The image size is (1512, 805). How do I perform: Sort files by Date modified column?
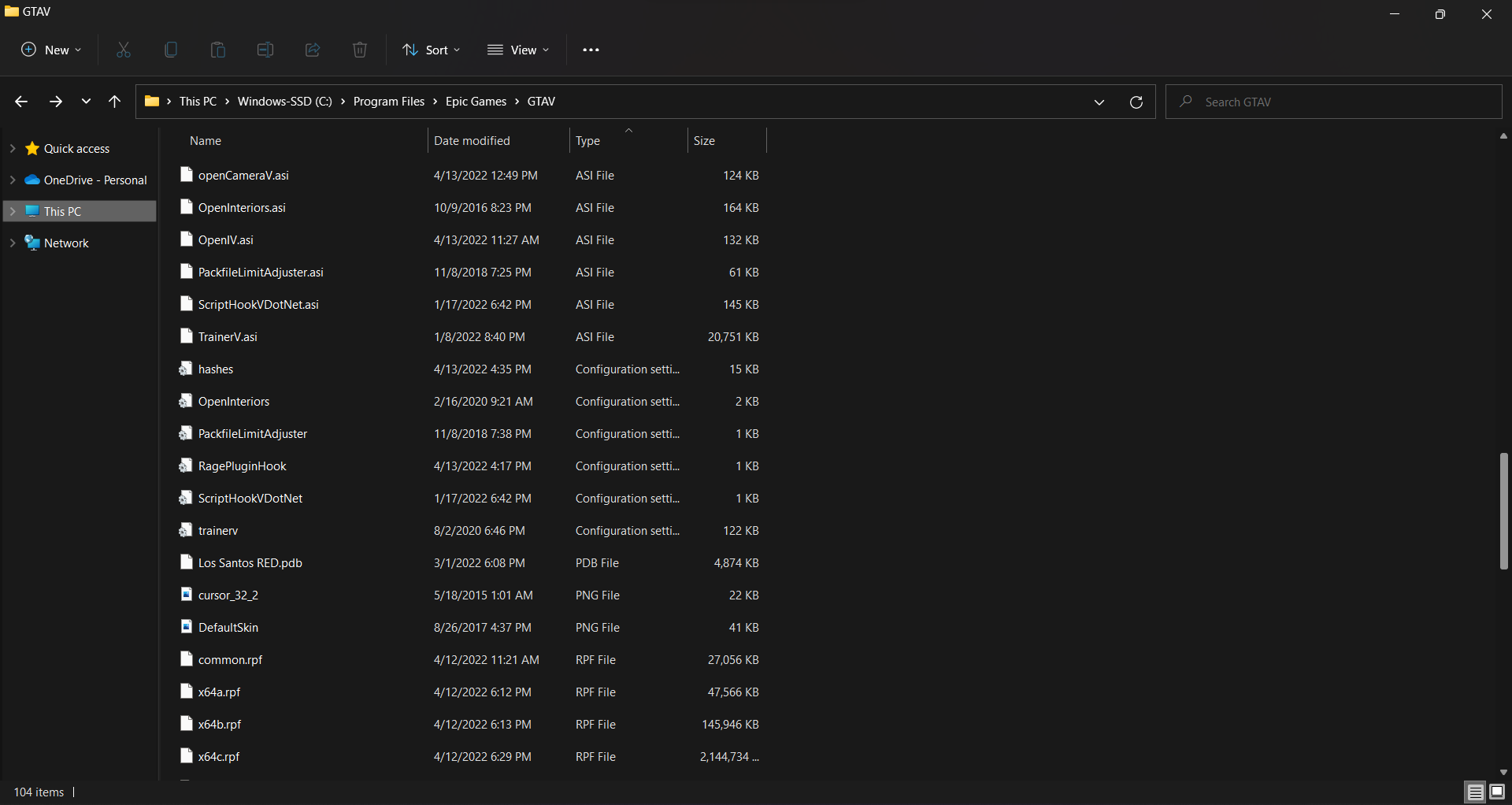[x=472, y=141]
